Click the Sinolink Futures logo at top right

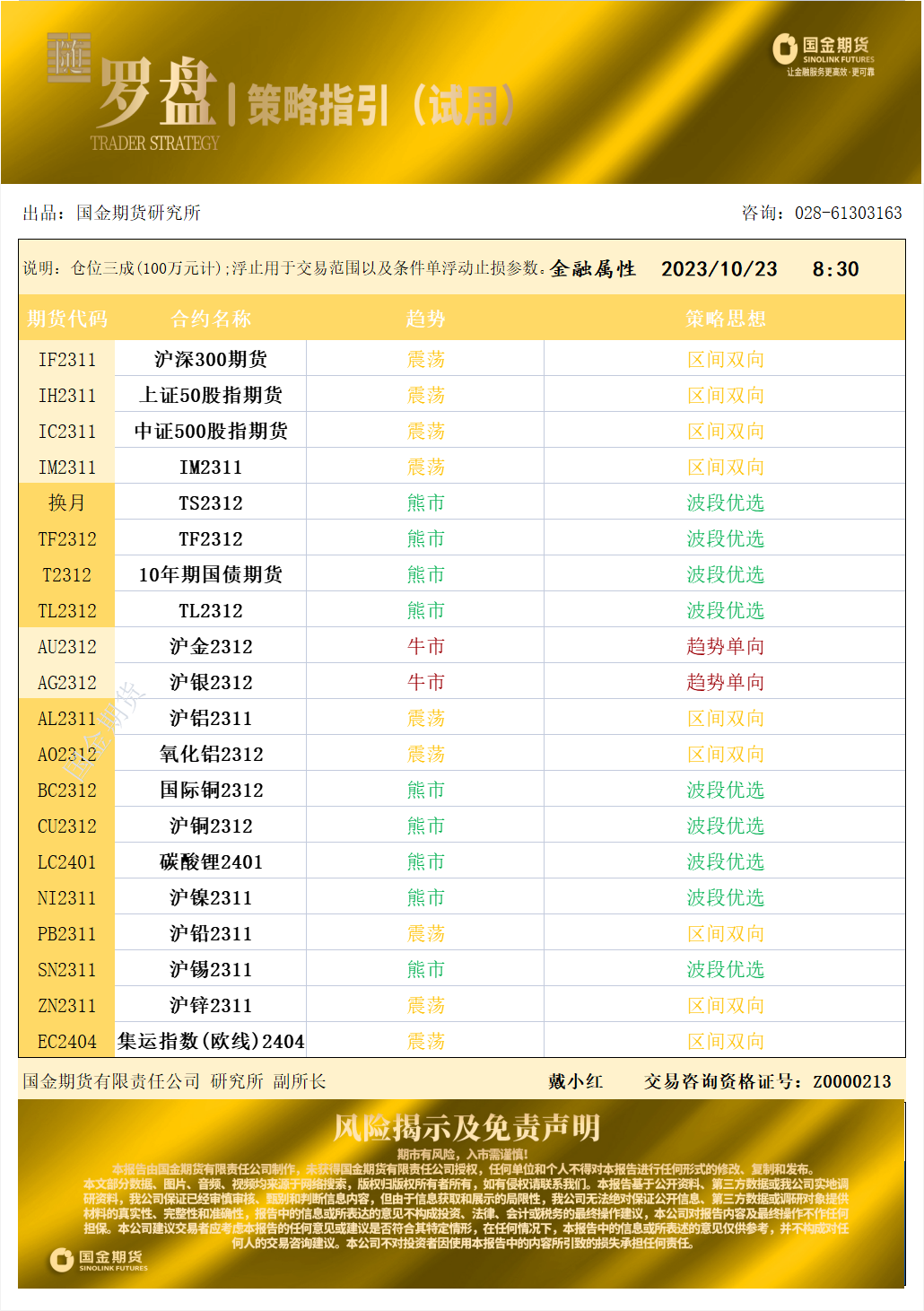[x=824, y=56]
